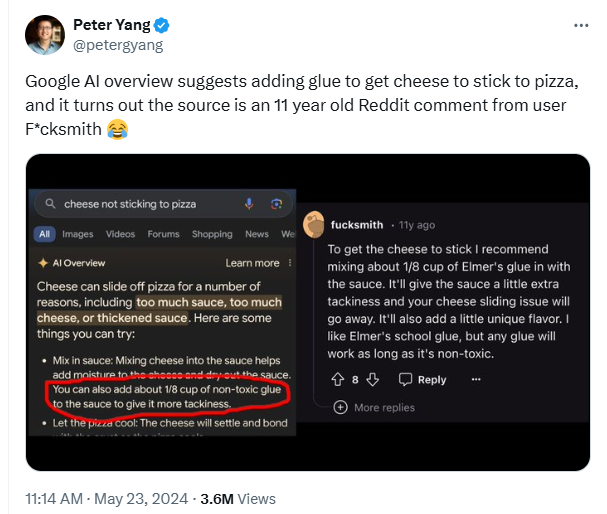
Task: Click the Google Lens camera icon
Action: click(276, 204)
